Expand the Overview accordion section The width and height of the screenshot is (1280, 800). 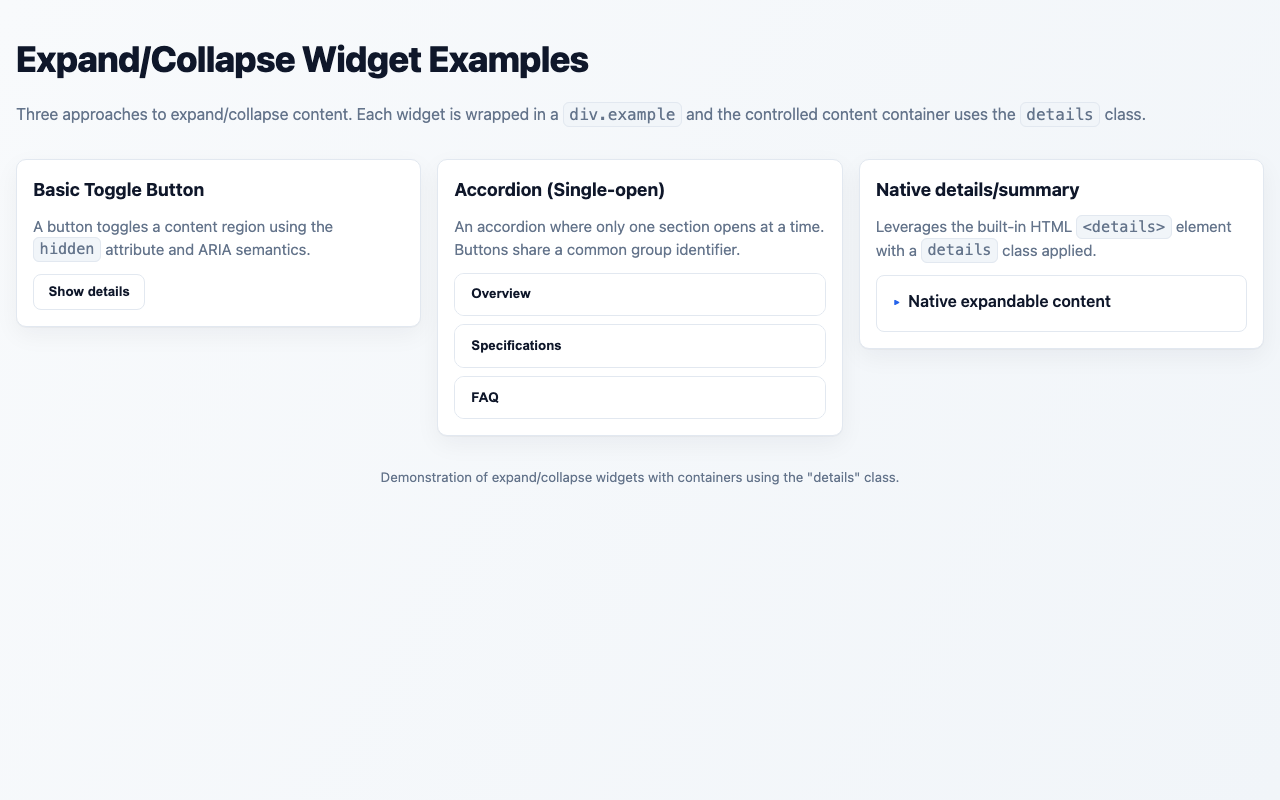pos(640,294)
